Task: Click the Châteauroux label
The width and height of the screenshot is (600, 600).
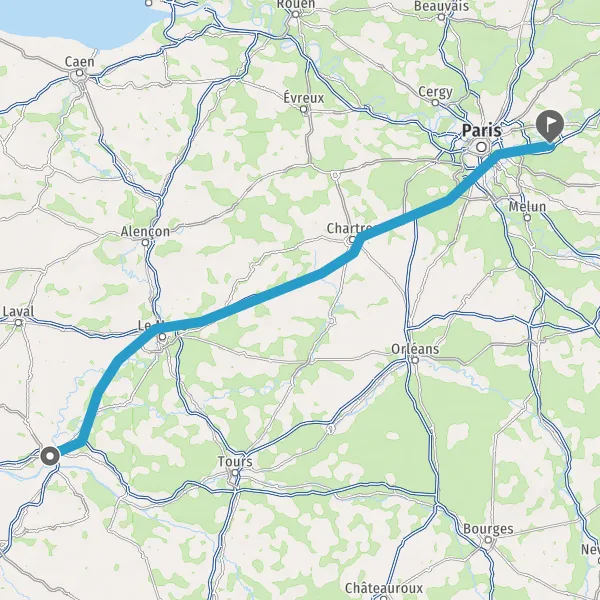Action: click(384, 588)
